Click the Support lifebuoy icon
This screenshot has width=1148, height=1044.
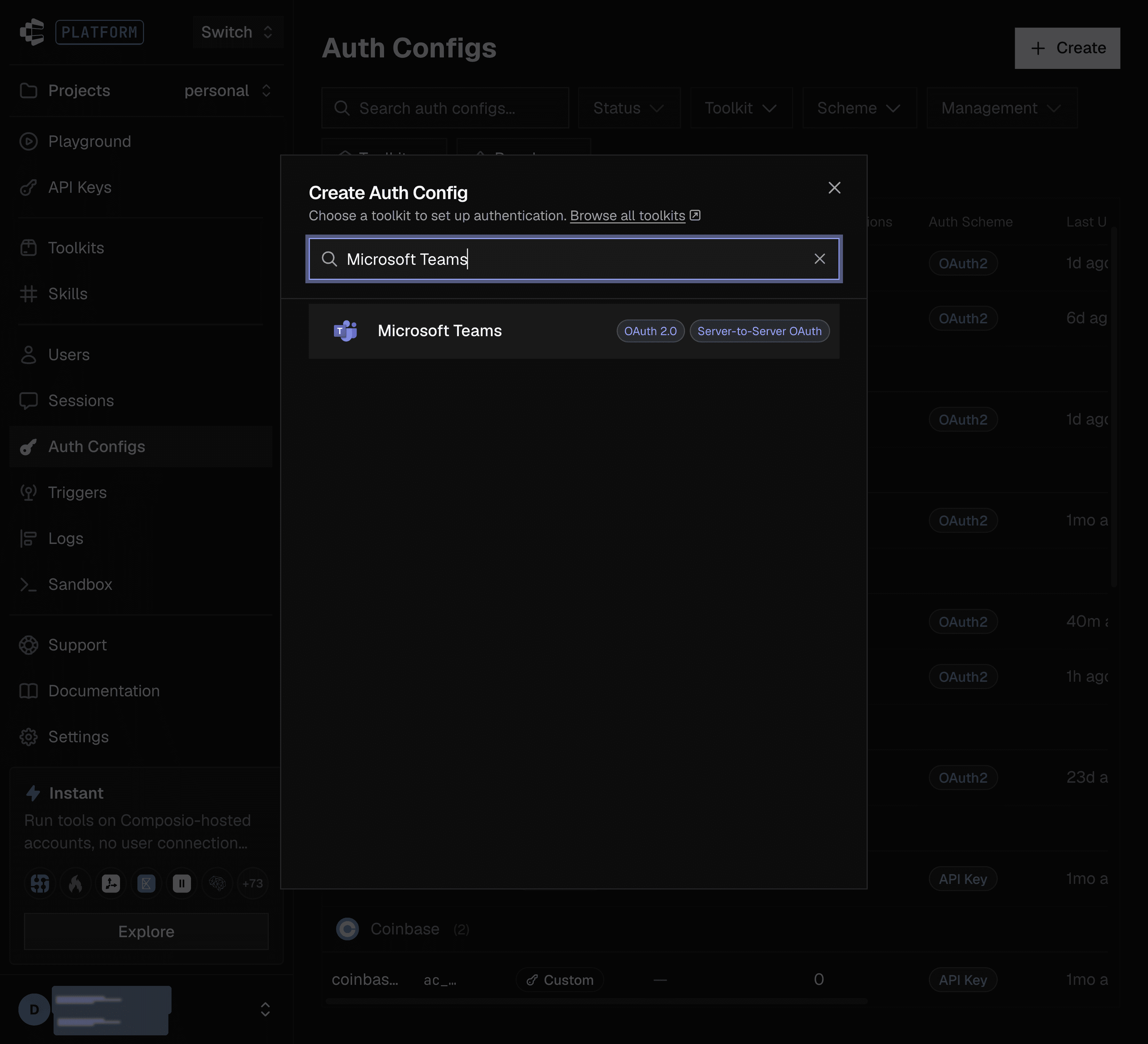[x=29, y=645]
